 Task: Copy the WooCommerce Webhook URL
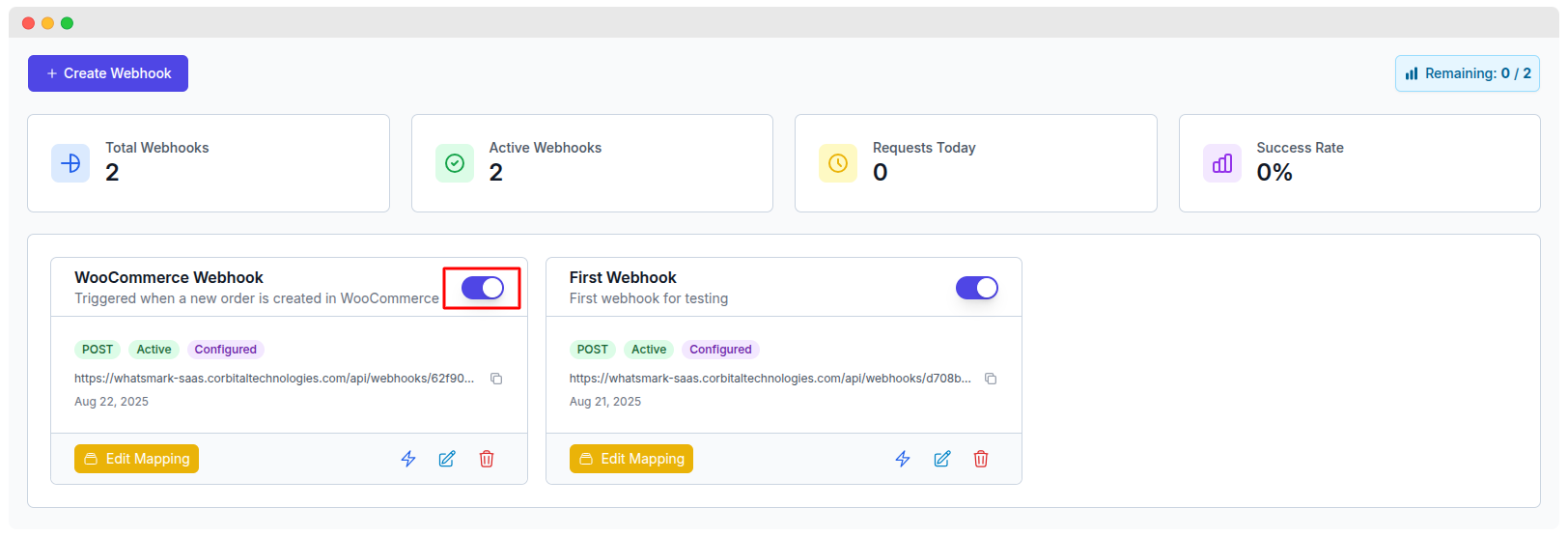(x=496, y=379)
